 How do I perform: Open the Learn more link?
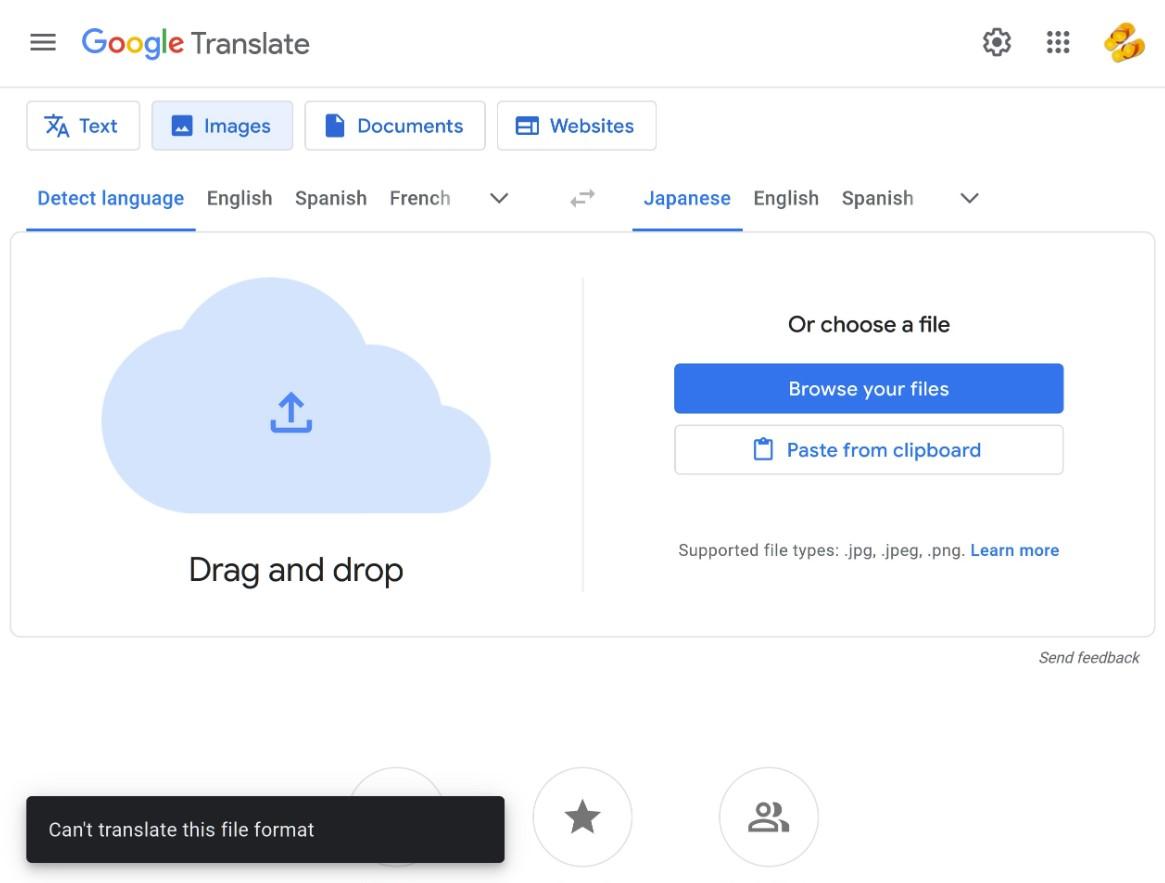(x=1014, y=550)
